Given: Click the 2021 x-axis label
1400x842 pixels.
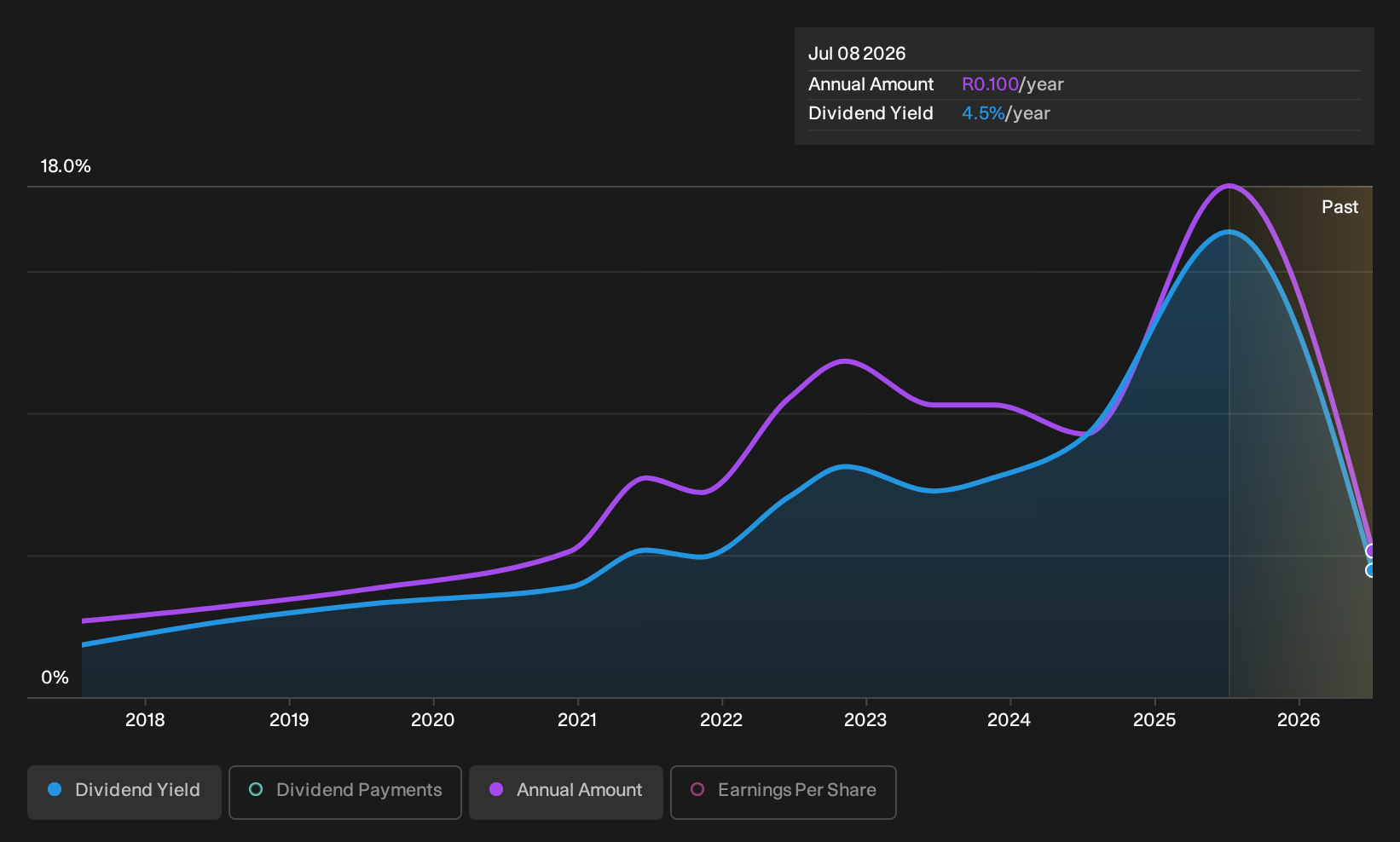Looking at the screenshot, I should (x=577, y=720).
